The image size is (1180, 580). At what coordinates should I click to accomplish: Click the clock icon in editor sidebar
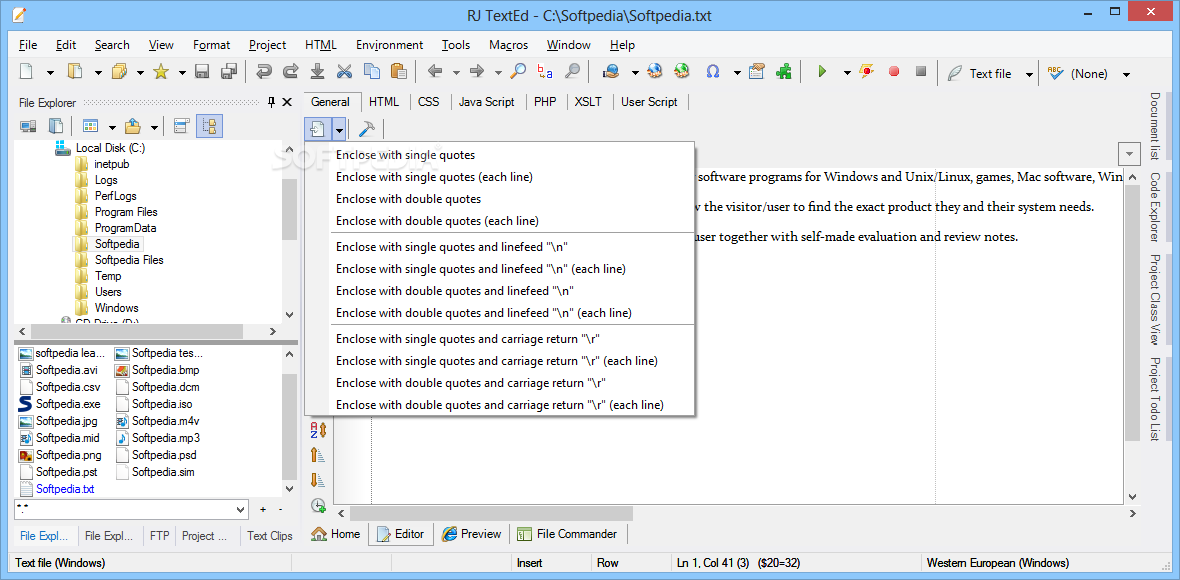pyautogui.click(x=318, y=506)
